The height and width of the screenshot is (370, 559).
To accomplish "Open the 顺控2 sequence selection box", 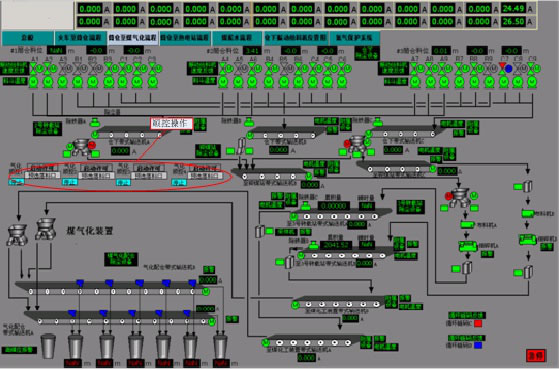I will [96, 175].
